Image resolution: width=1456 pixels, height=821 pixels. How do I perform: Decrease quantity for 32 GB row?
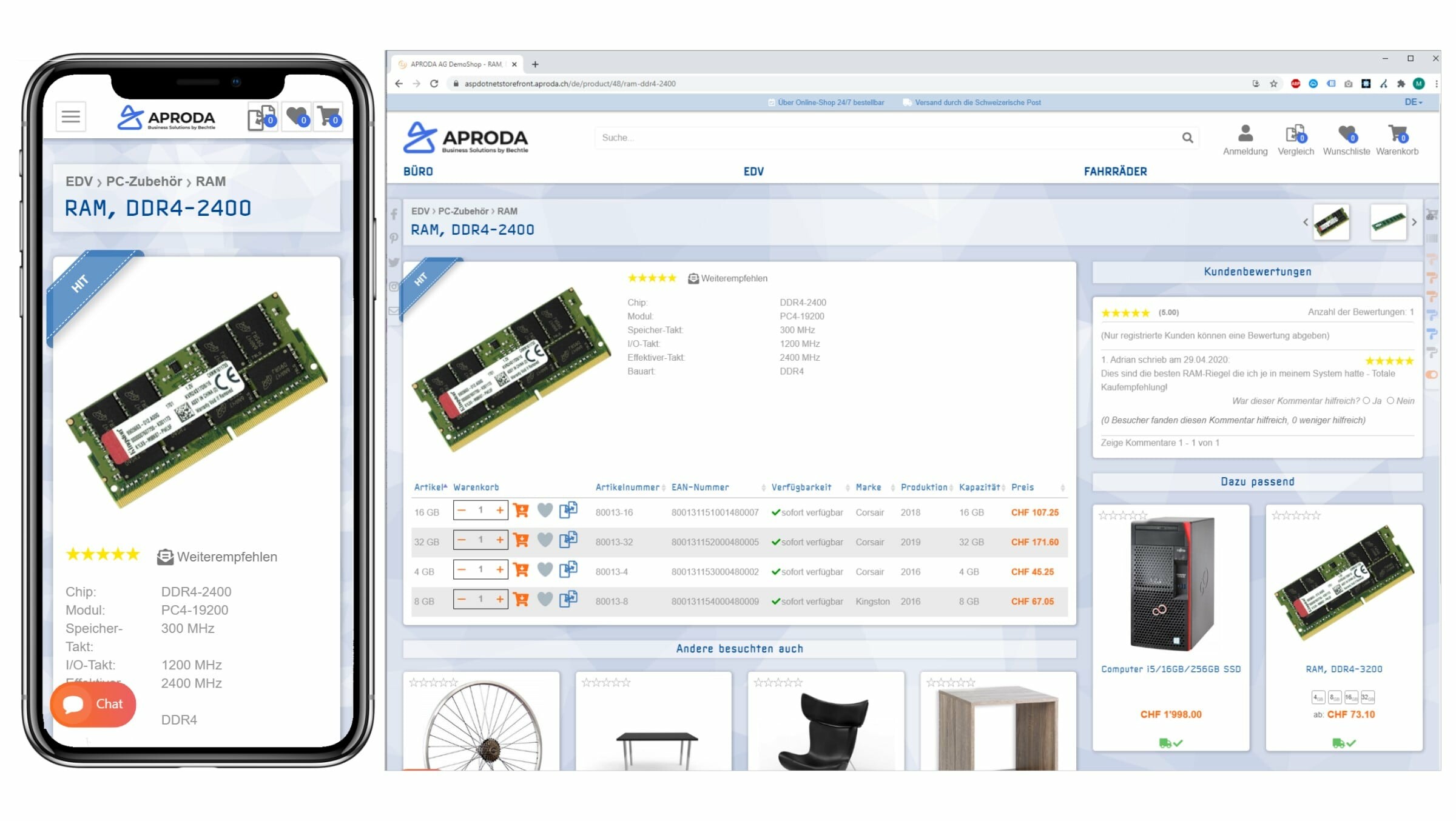coord(462,540)
